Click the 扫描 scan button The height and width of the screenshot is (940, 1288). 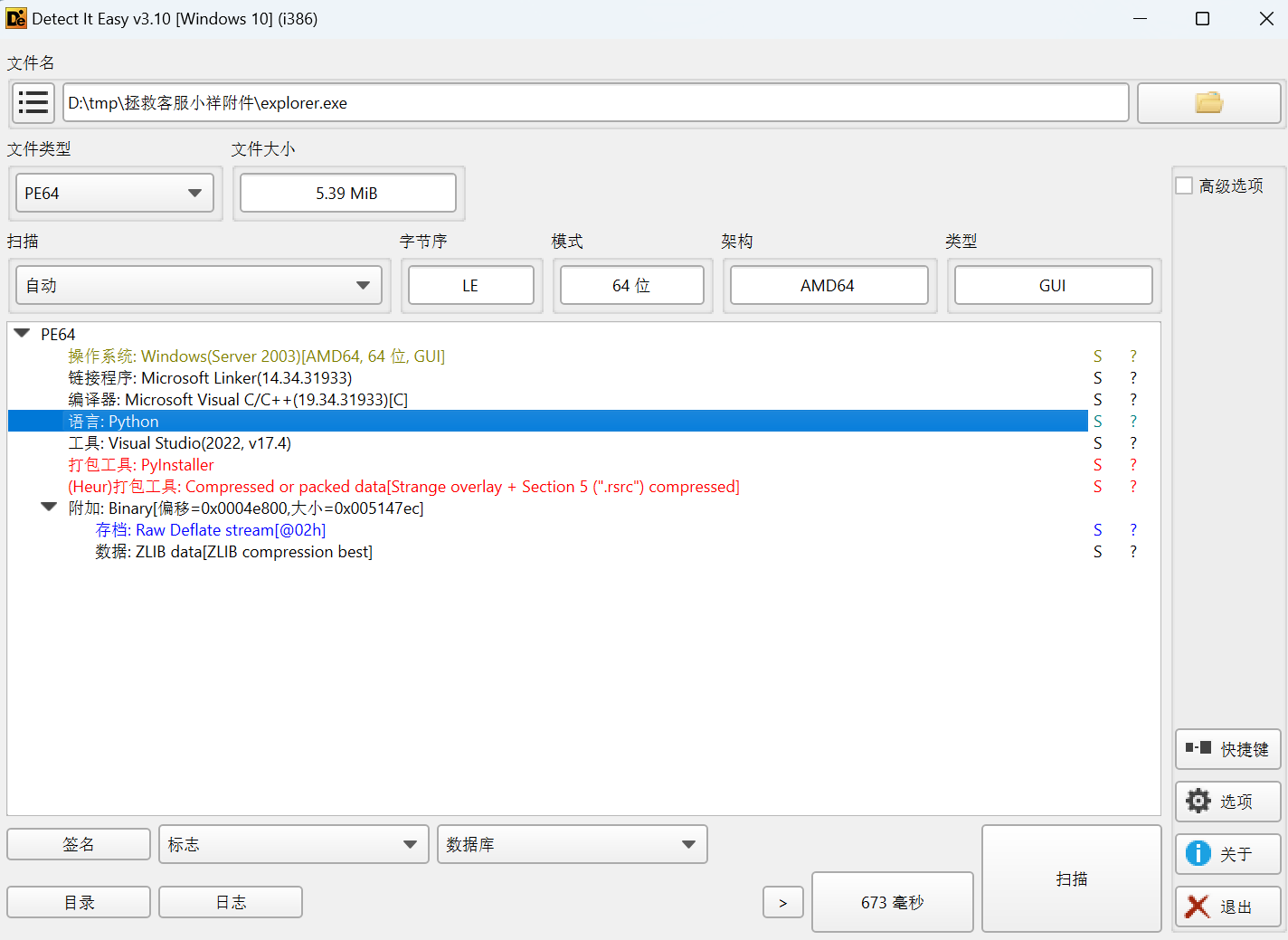point(1072,878)
